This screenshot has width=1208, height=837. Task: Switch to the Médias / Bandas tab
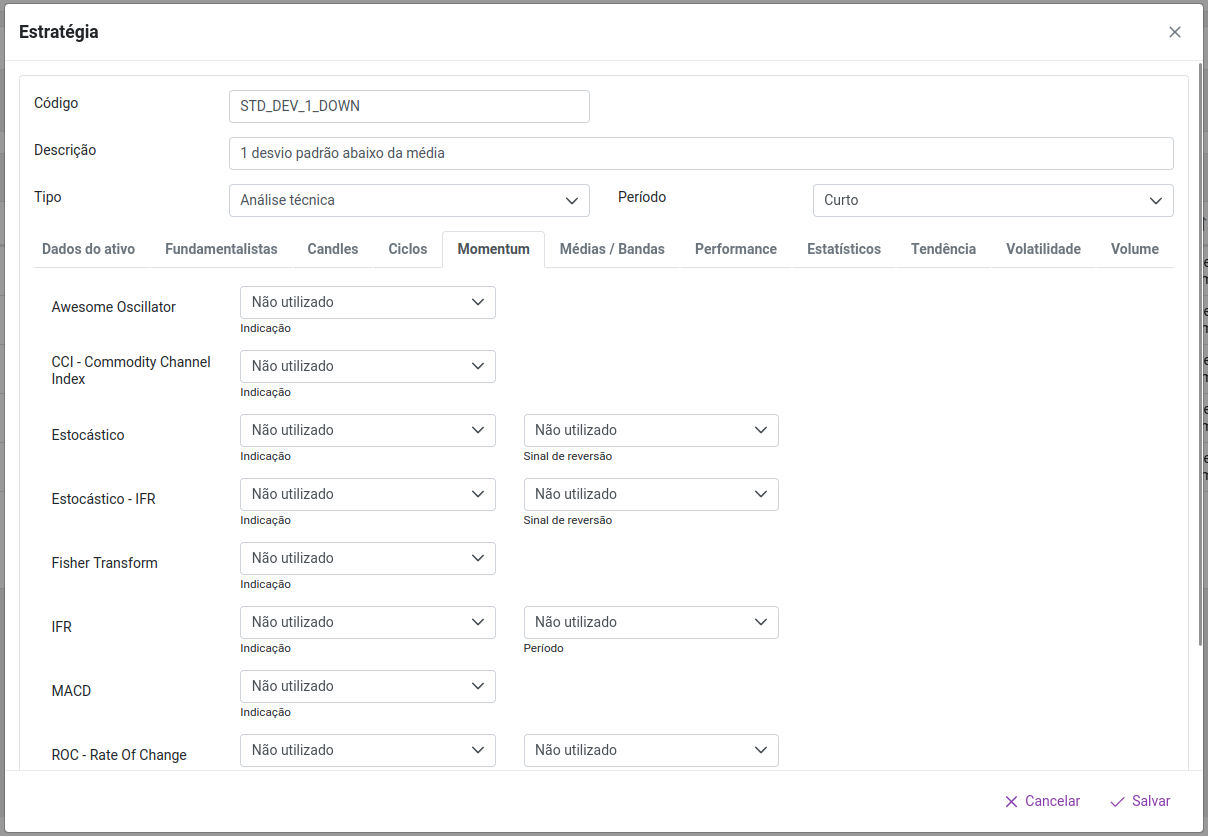pyautogui.click(x=612, y=249)
